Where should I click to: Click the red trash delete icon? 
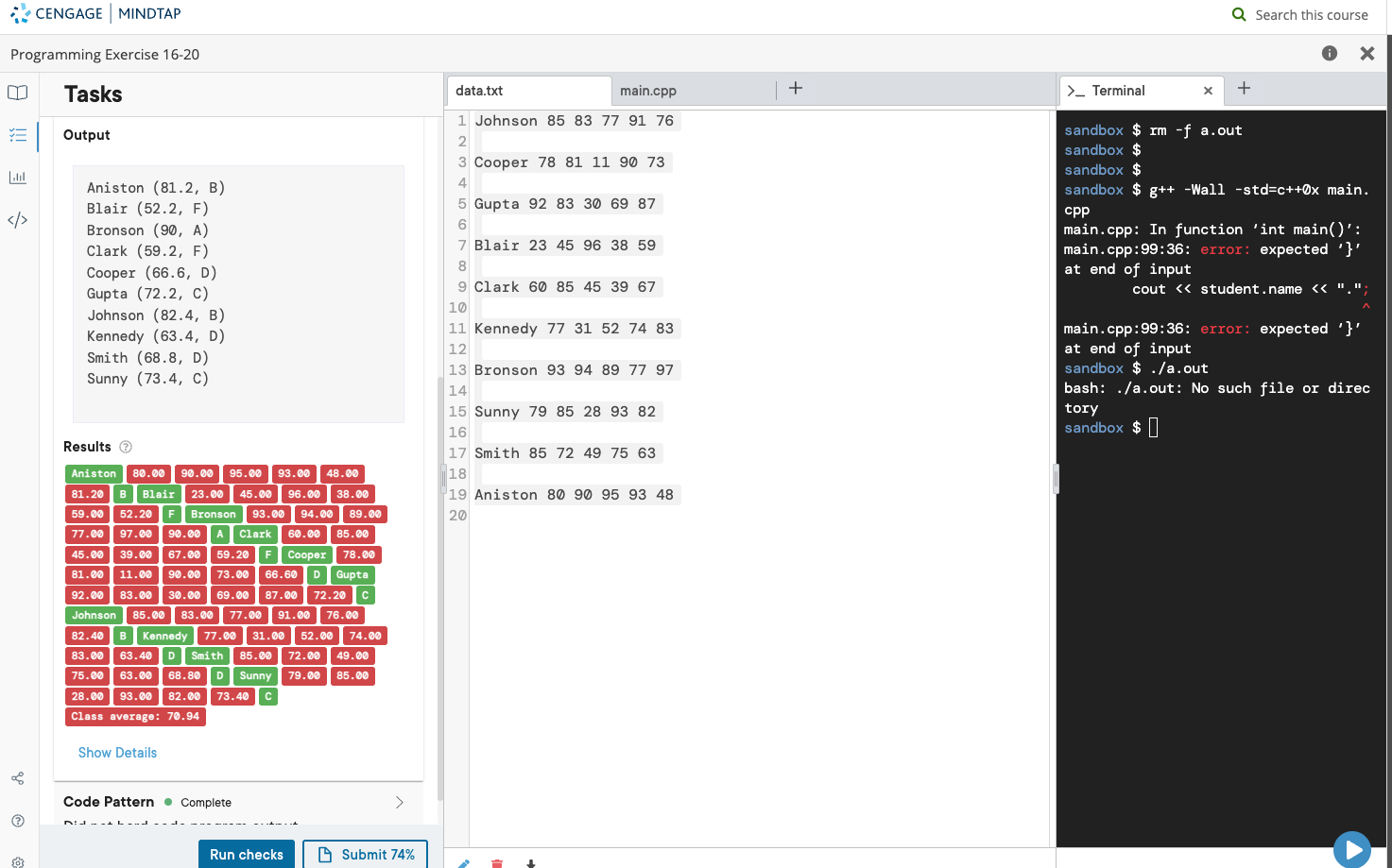pyautogui.click(x=496, y=863)
